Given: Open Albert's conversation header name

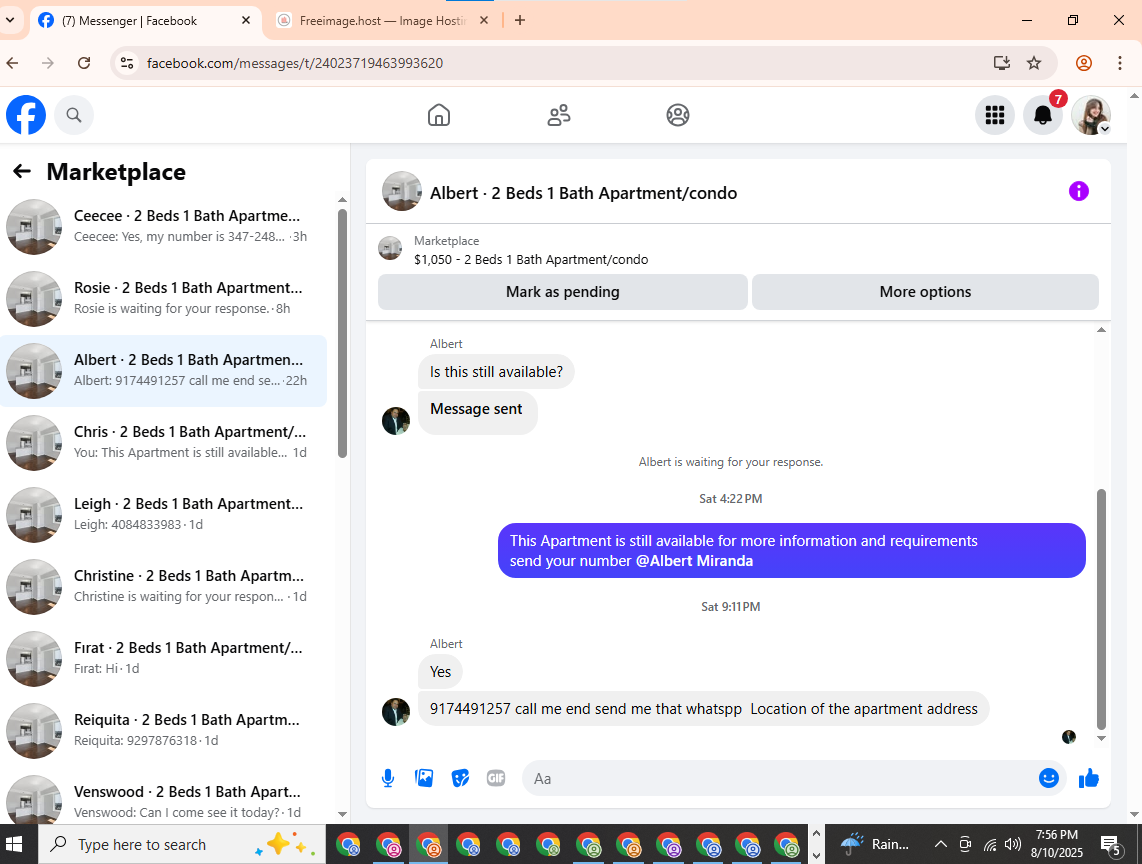Looking at the screenshot, I should [583, 193].
